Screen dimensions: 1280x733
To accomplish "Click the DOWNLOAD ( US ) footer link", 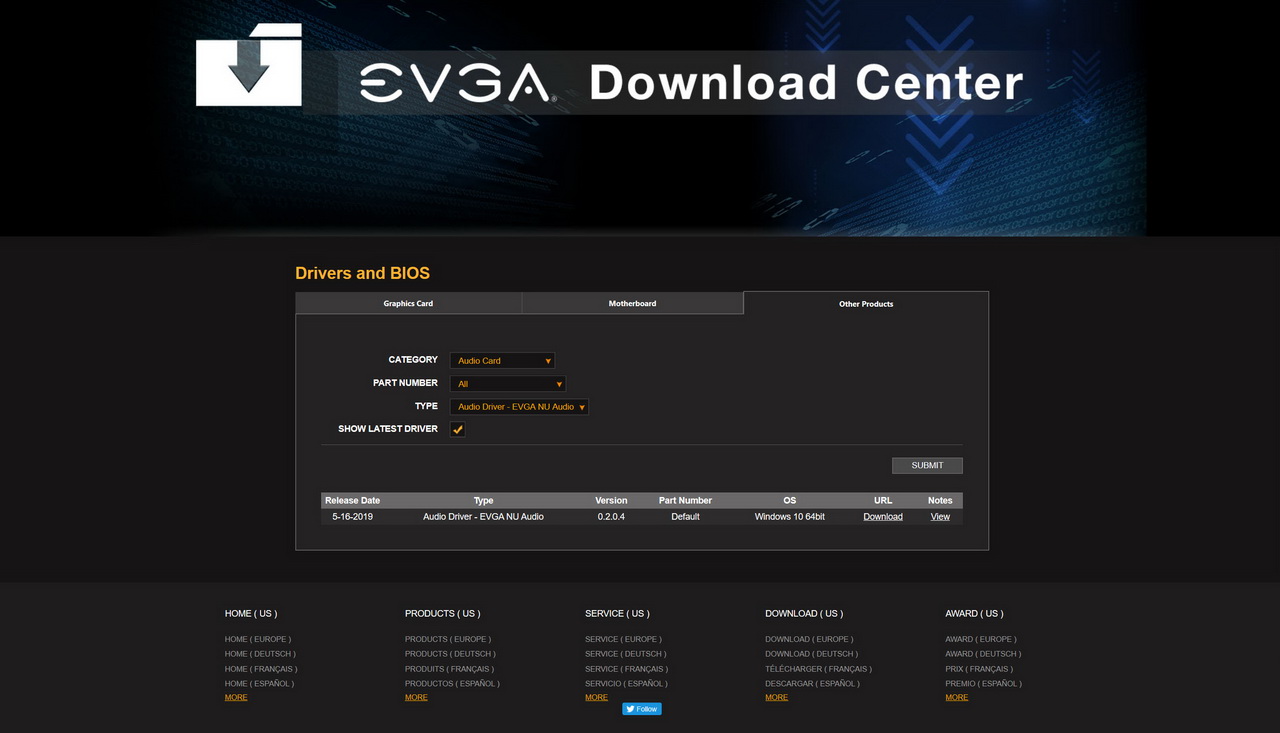I will click(x=804, y=613).
